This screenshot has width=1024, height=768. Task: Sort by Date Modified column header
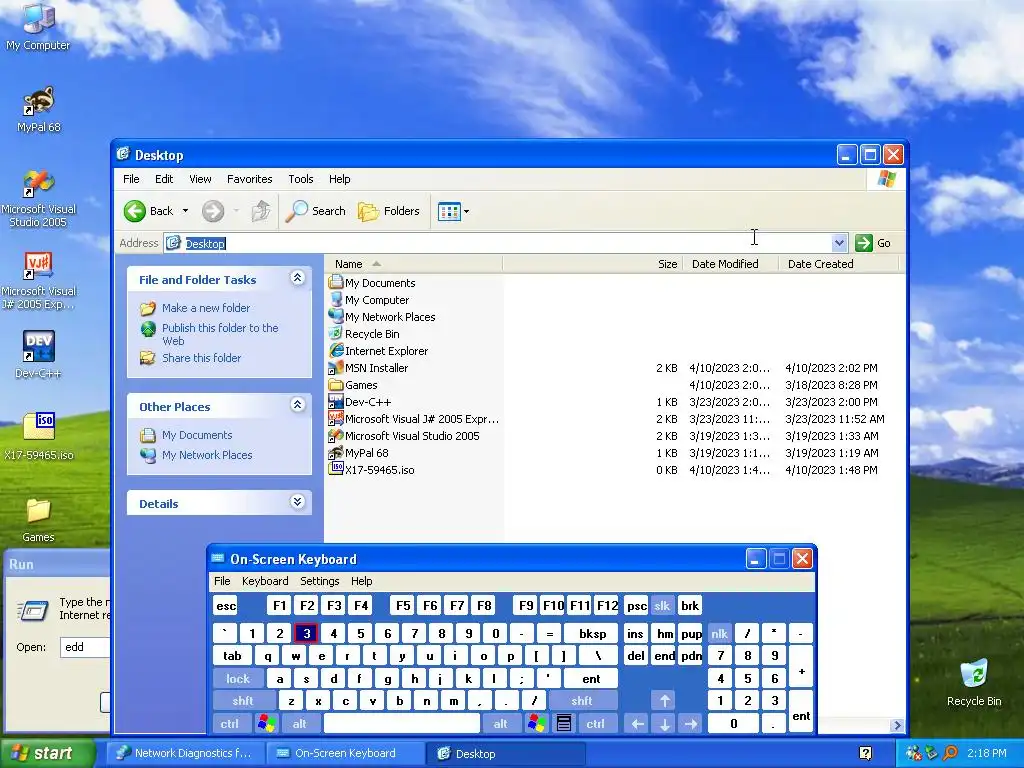[x=730, y=264]
